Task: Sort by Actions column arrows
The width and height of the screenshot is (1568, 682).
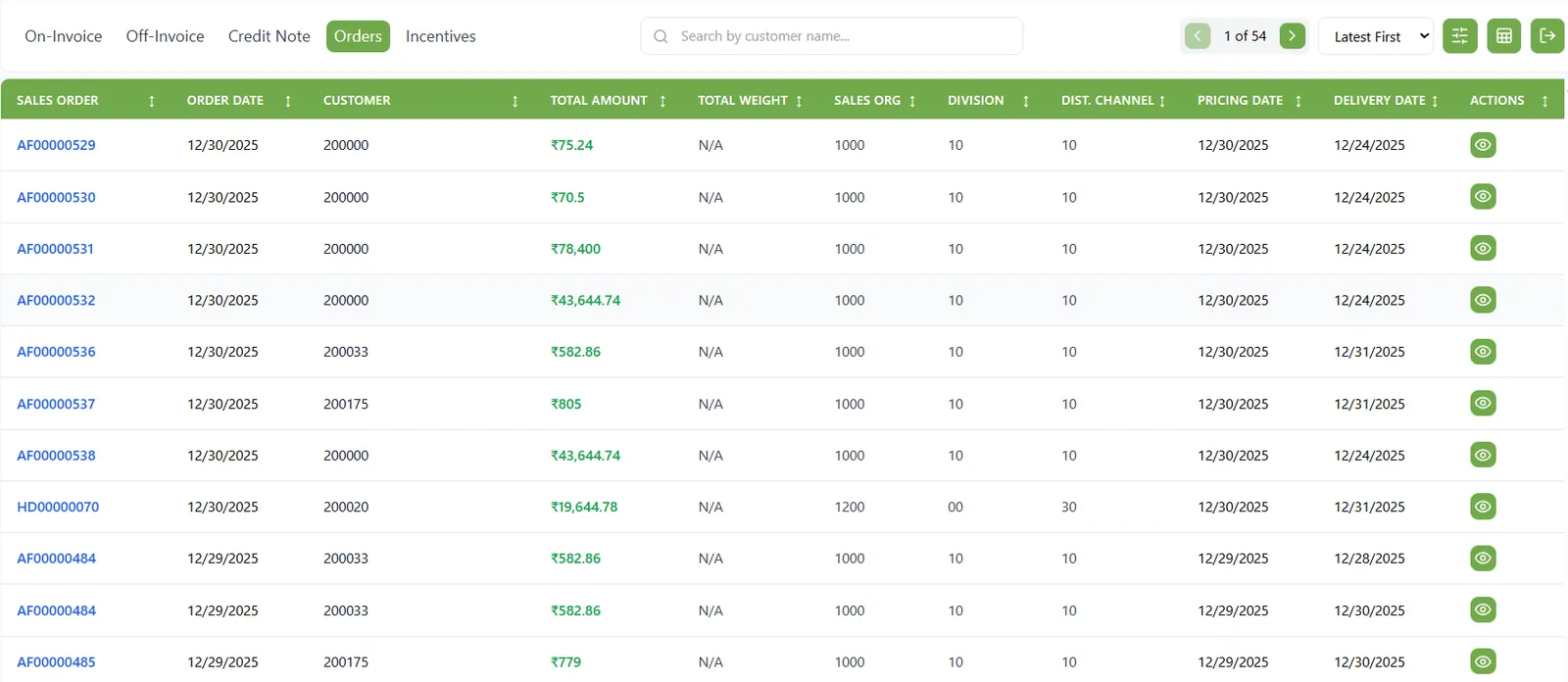Action: (1544, 101)
